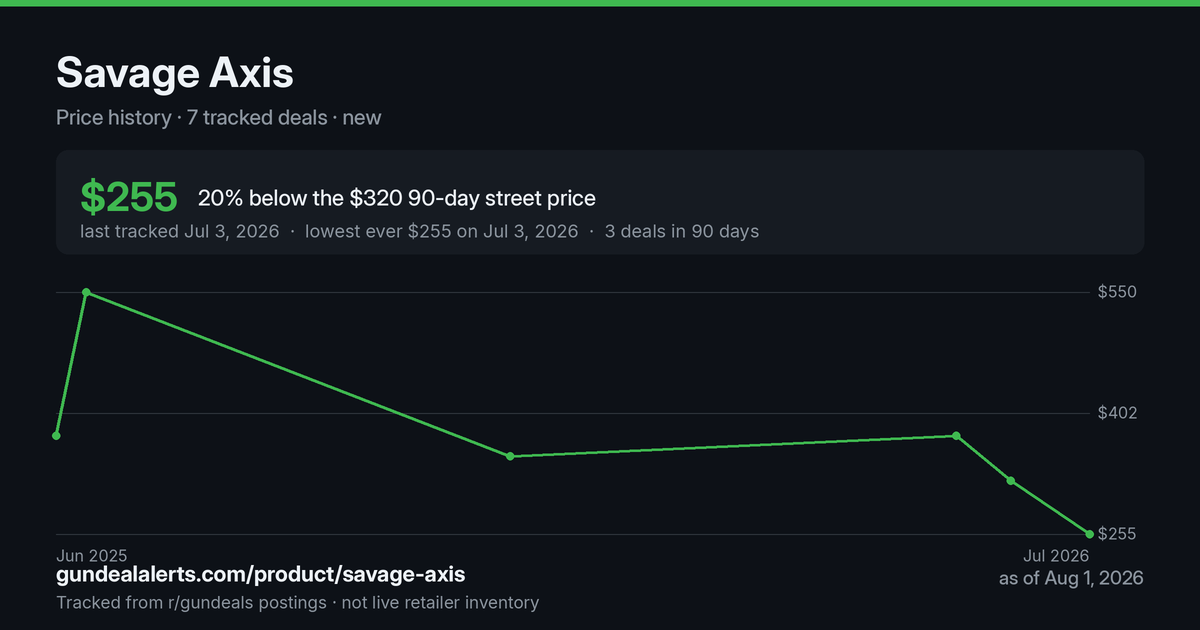Click the first data point in June 2025
The width and height of the screenshot is (1200, 630).
56,436
